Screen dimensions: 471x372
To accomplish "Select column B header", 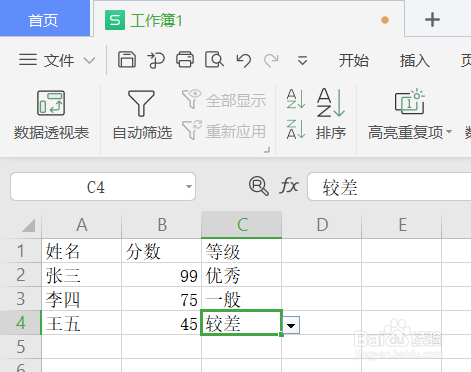I will tap(162, 225).
